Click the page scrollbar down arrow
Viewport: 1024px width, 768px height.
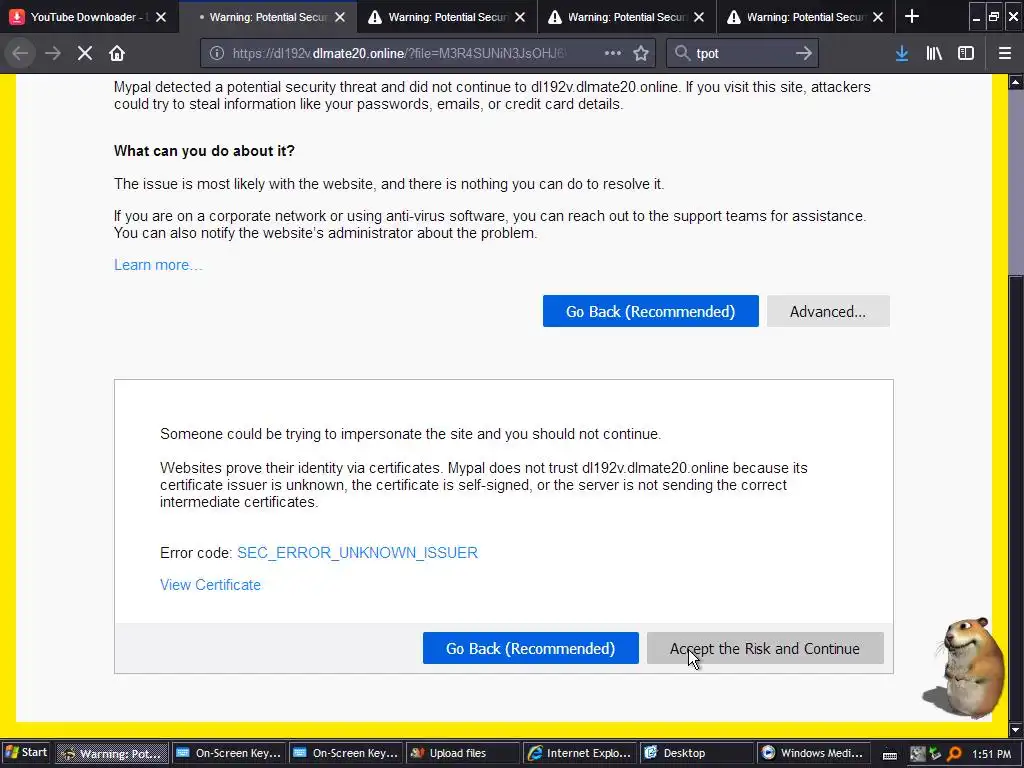1016,729
